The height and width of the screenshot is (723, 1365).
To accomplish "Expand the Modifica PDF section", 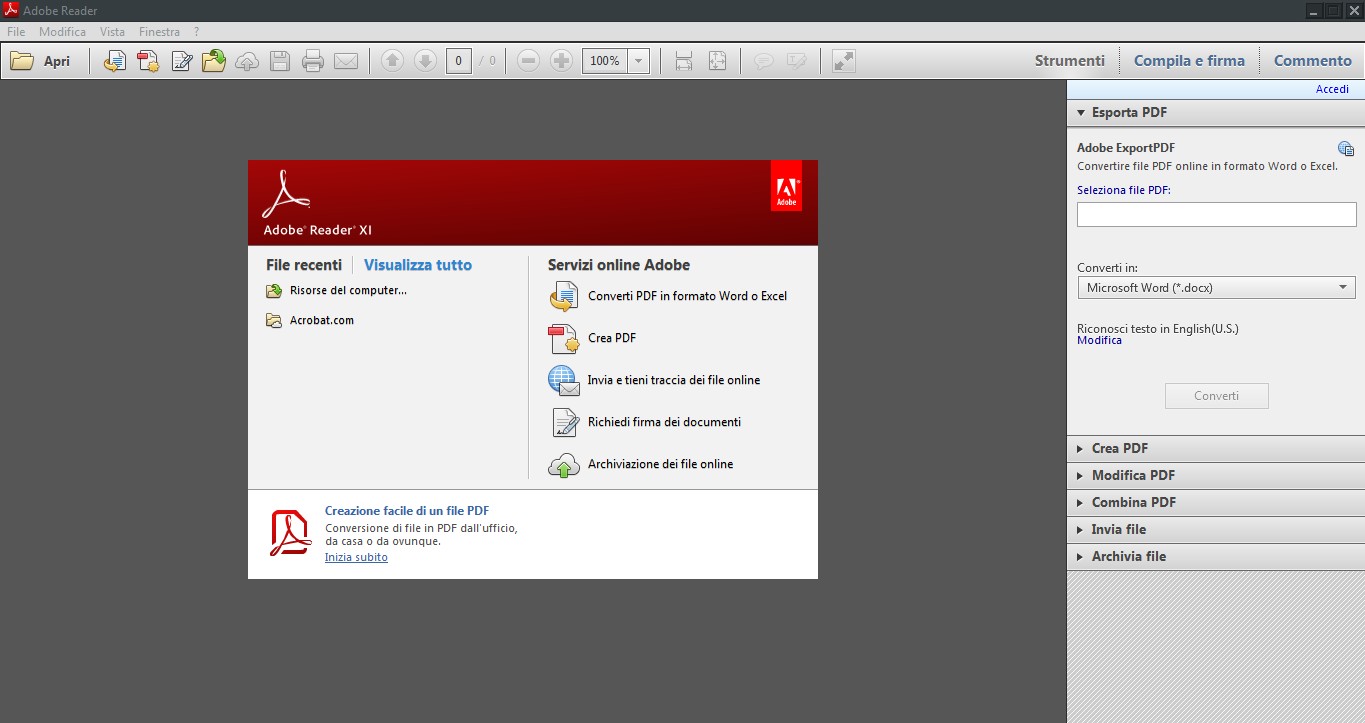I will click(x=1216, y=475).
